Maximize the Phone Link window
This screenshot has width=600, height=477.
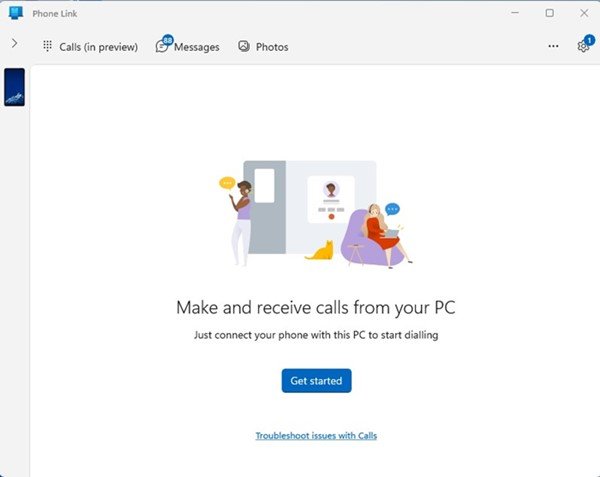[x=549, y=13]
